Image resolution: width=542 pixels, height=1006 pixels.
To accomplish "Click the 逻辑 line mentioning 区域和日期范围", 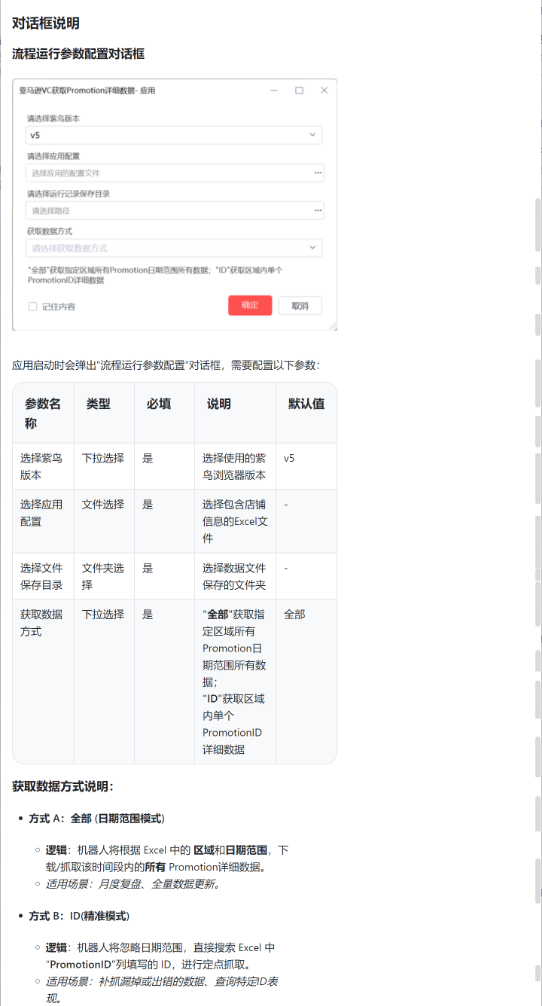I will 167,858.
